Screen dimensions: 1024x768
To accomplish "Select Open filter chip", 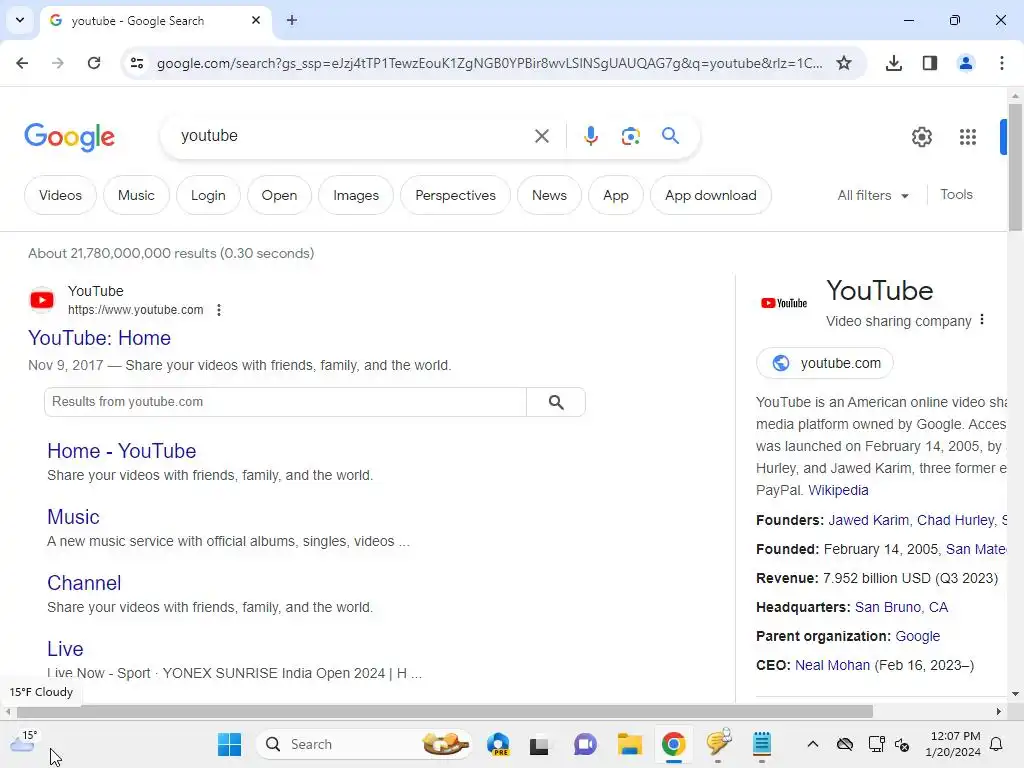I will tap(279, 195).
